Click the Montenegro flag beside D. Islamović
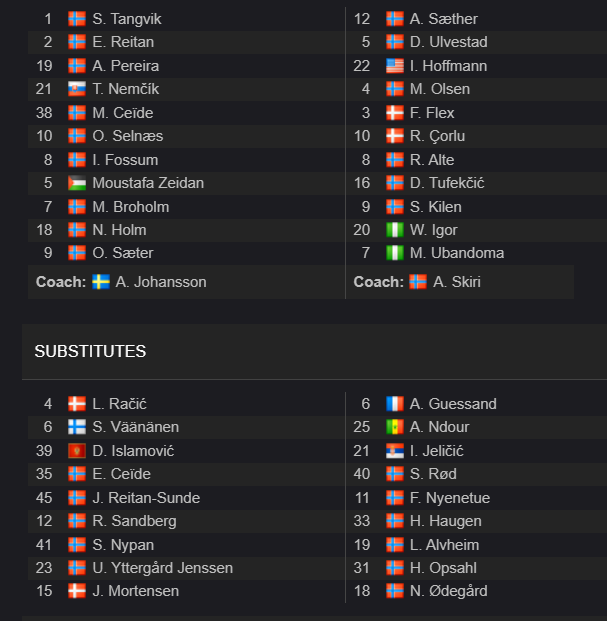Image resolution: width=607 pixels, height=621 pixels. point(77,451)
